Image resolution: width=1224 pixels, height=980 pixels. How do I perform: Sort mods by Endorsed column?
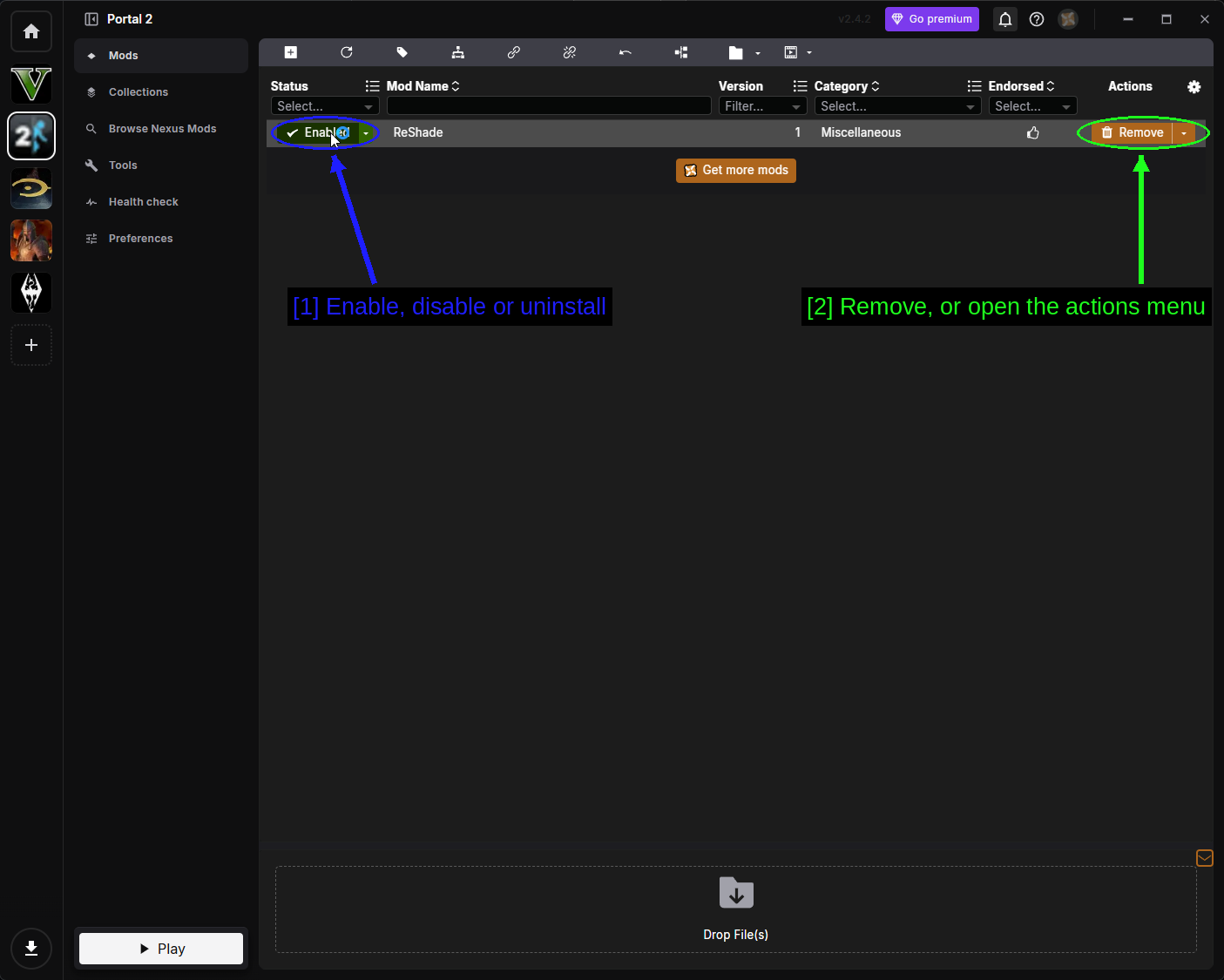1021,86
